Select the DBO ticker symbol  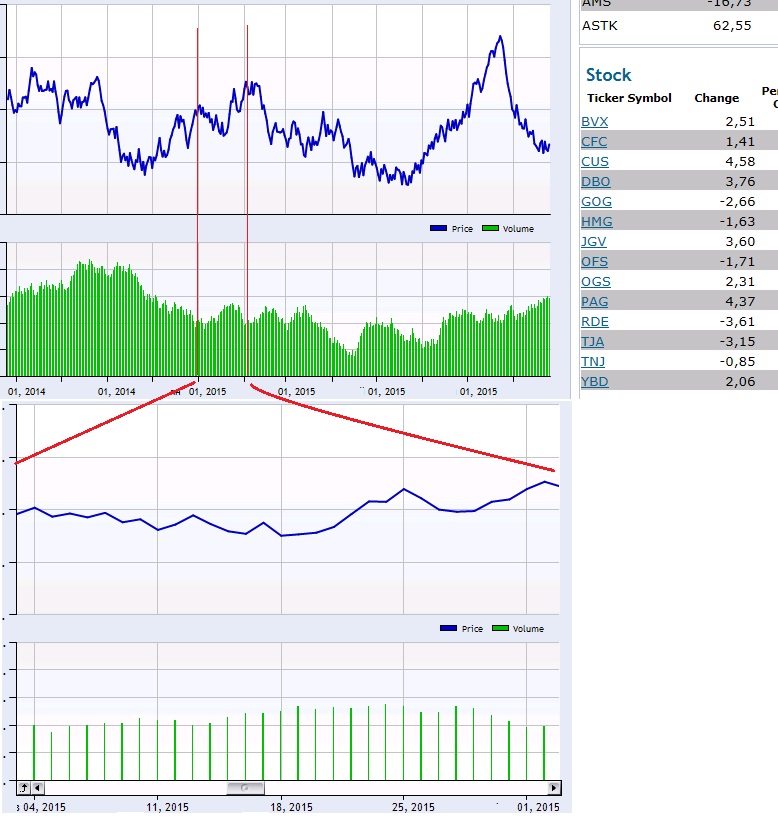click(595, 182)
